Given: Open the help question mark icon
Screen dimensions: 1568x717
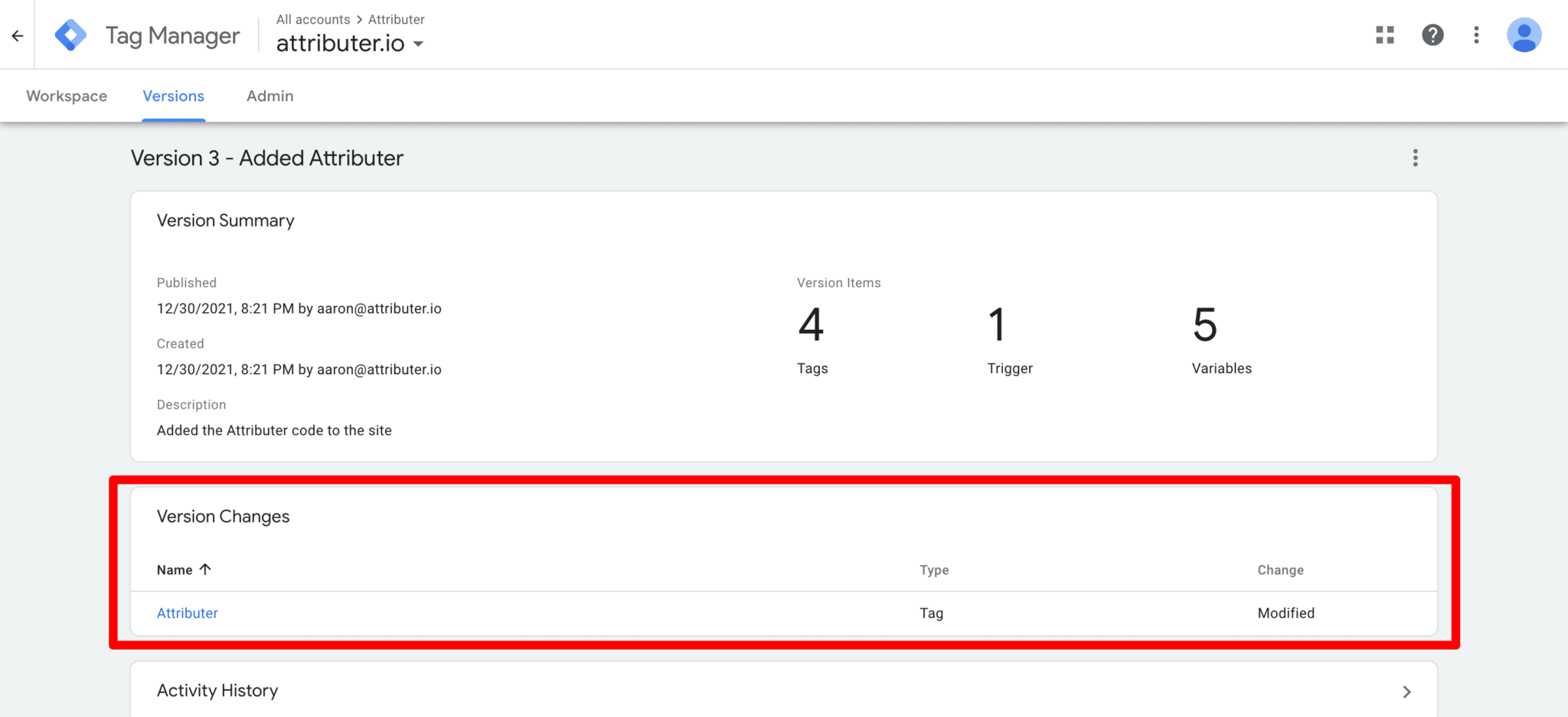Looking at the screenshot, I should [x=1432, y=35].
